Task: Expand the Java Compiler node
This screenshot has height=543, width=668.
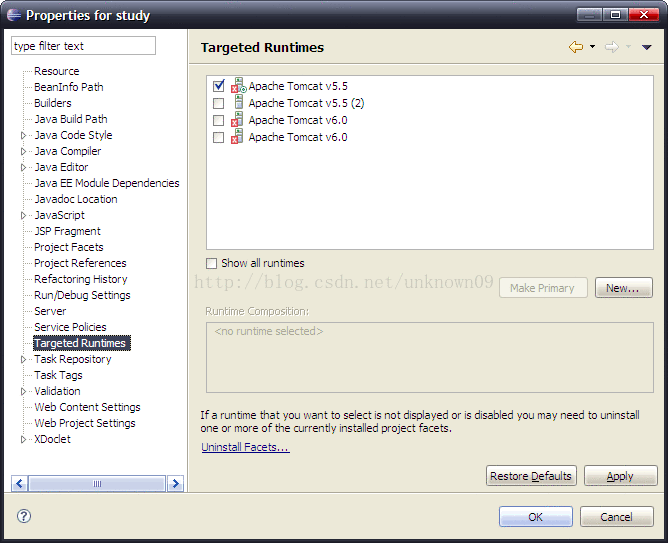Action: point(23,151)
